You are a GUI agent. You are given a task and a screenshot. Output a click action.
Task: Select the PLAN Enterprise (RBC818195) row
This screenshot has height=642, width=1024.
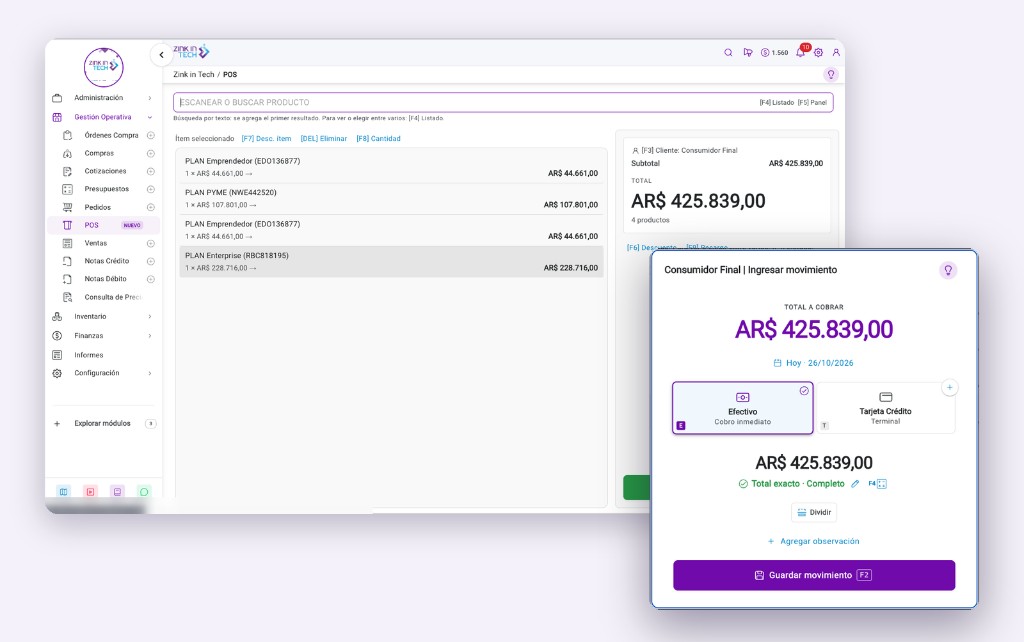click(x=391, y=262)
